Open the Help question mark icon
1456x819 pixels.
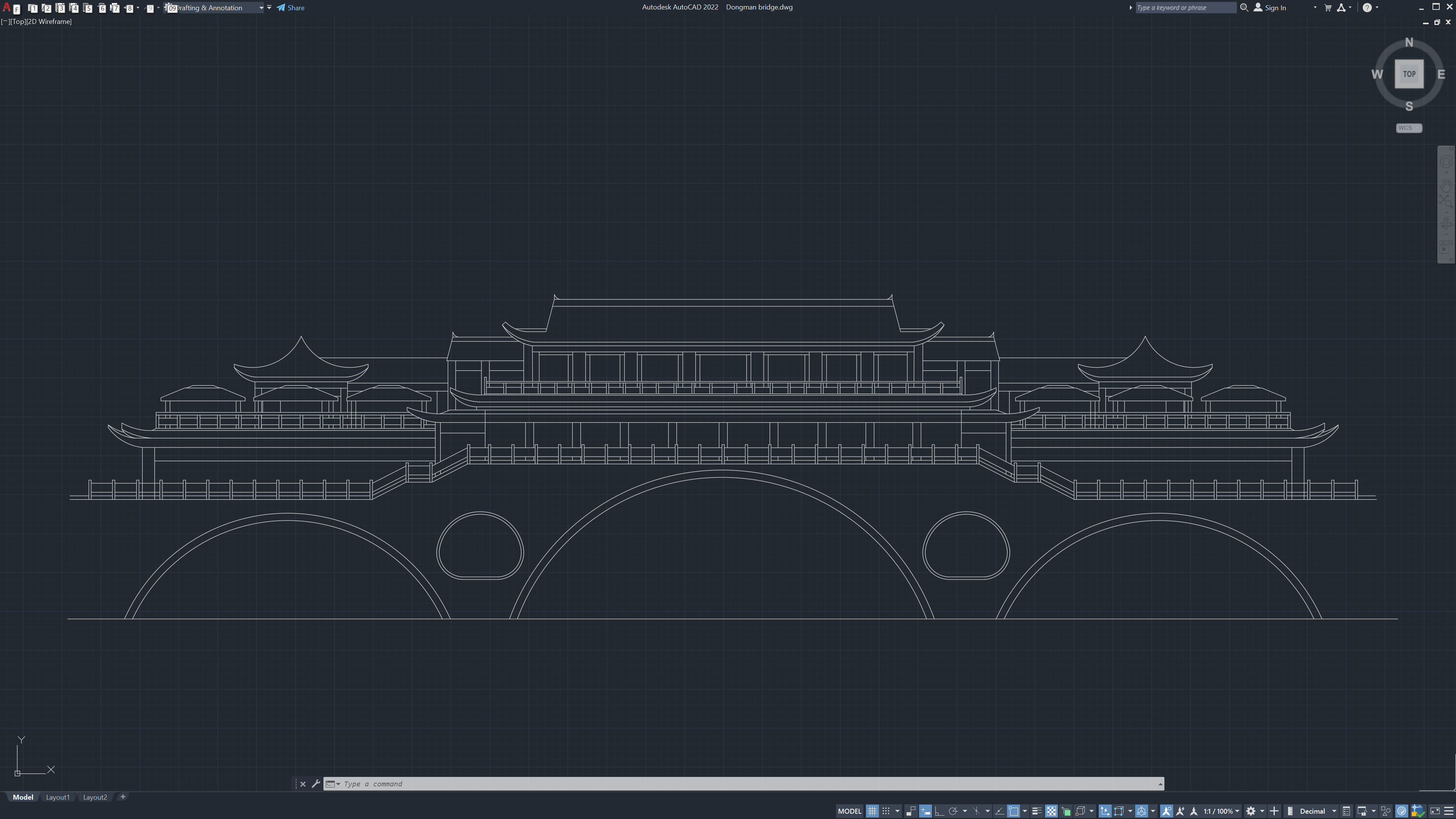click(x=1367, y=7)
